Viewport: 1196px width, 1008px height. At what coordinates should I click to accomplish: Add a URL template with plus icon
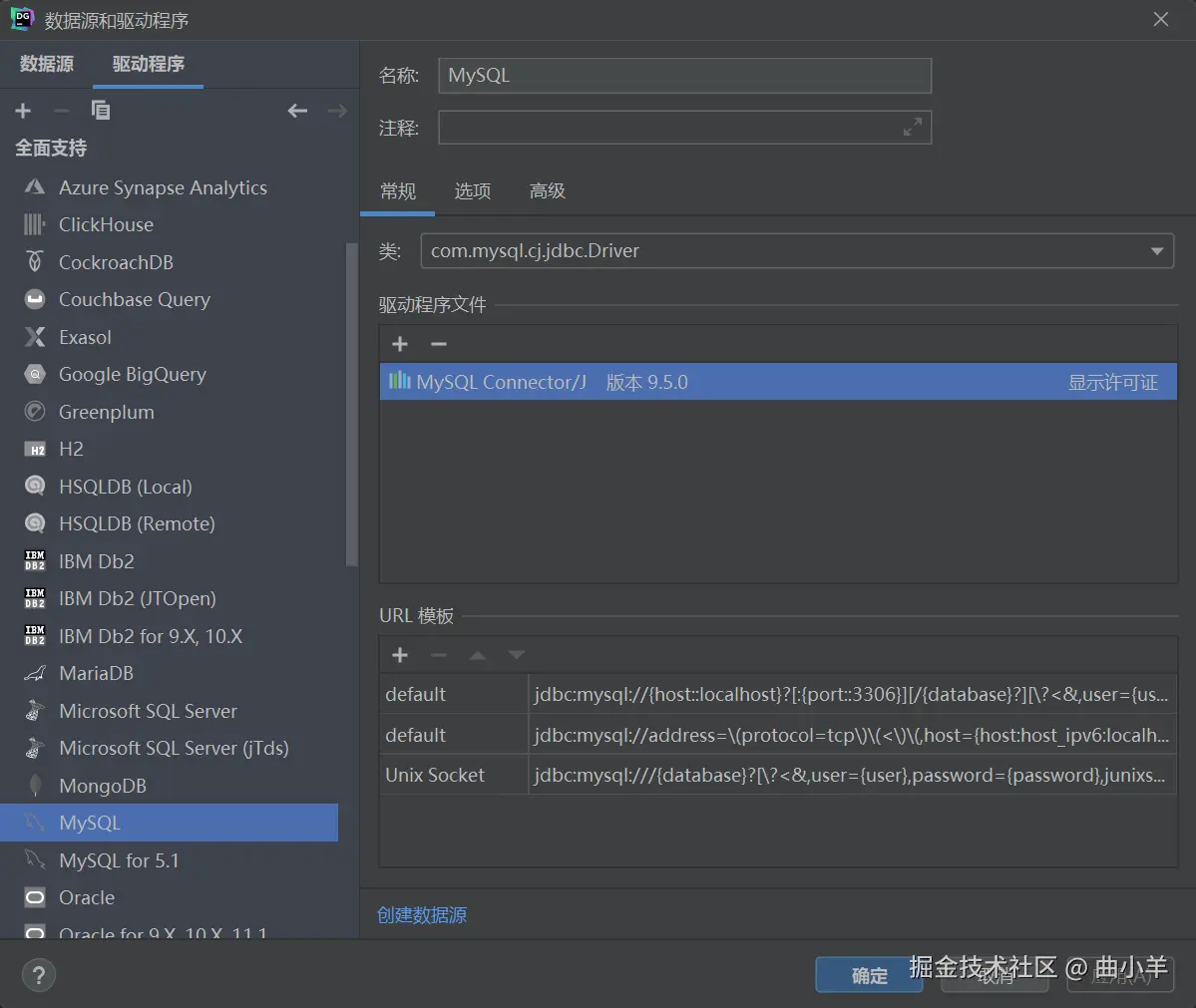coord(400,655)
